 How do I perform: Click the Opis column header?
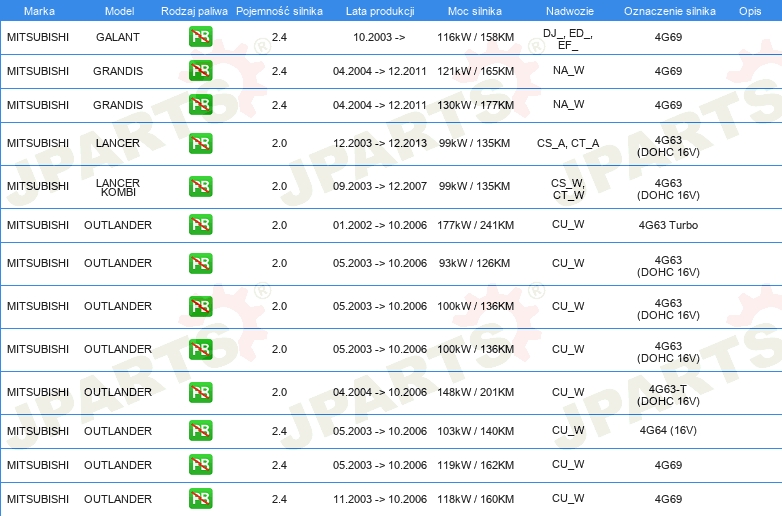[750, 11]
